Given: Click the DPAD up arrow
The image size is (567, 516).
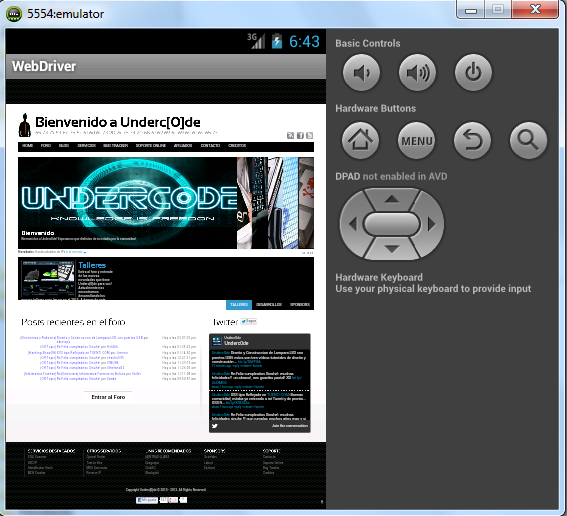Looking at the screenshot, I should click(x=392, y=199).
